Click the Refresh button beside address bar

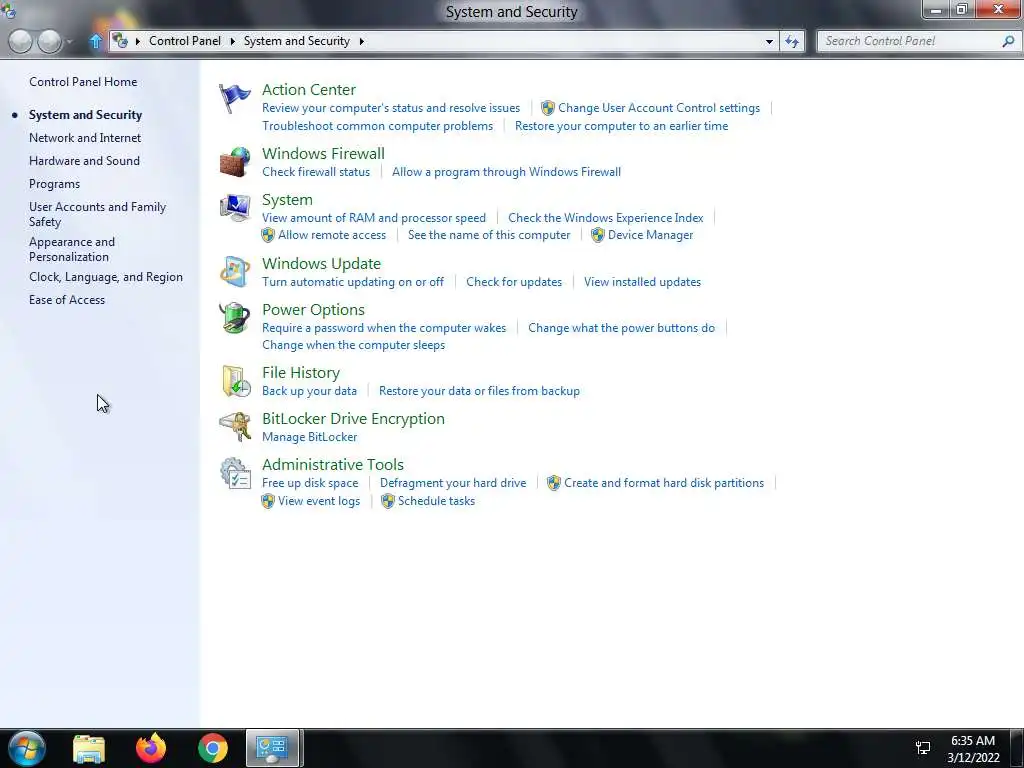[x=792, y=41]
